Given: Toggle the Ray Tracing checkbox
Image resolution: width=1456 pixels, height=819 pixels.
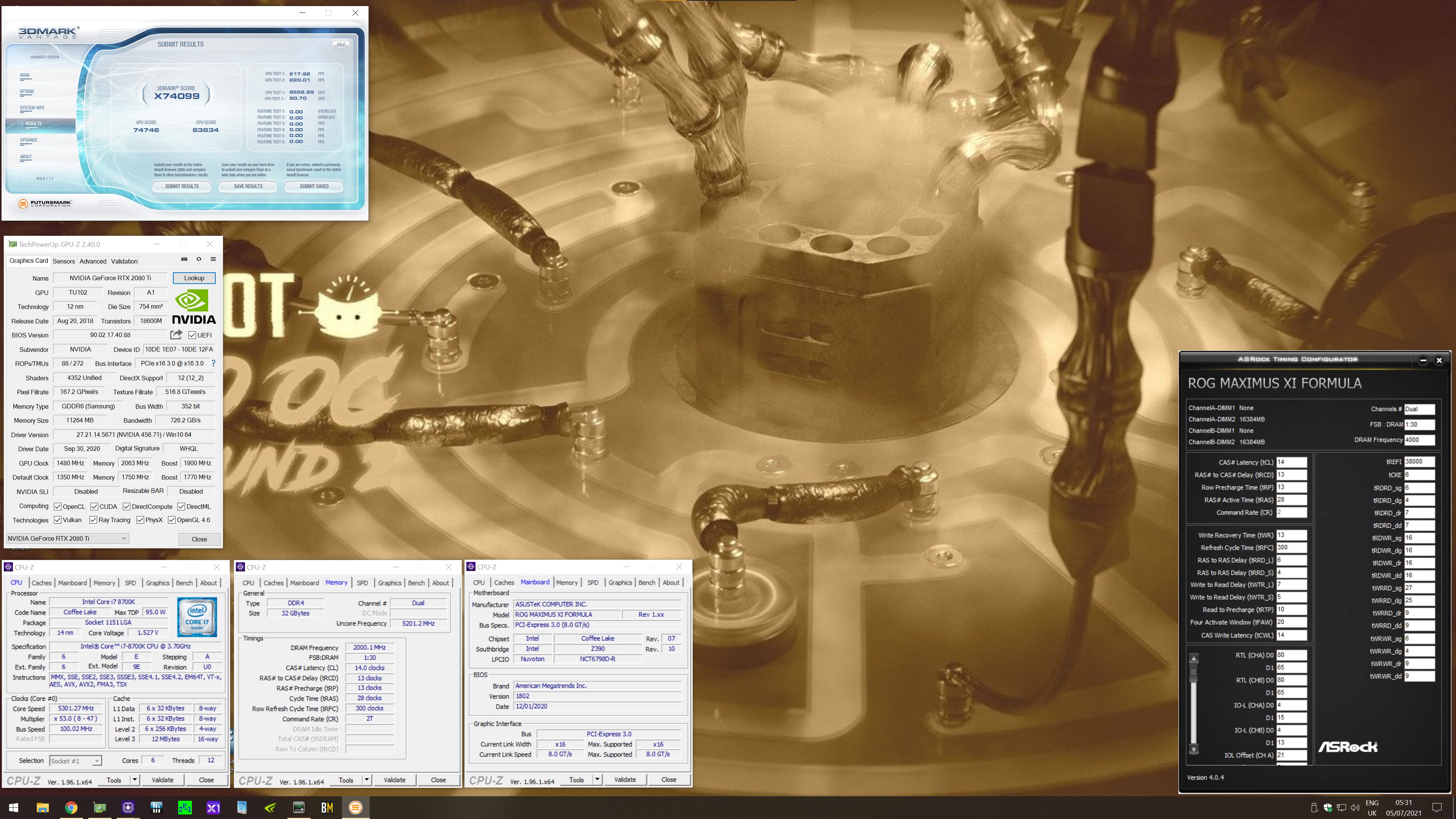Looking at the screenshot, I should tap(93, 520).
